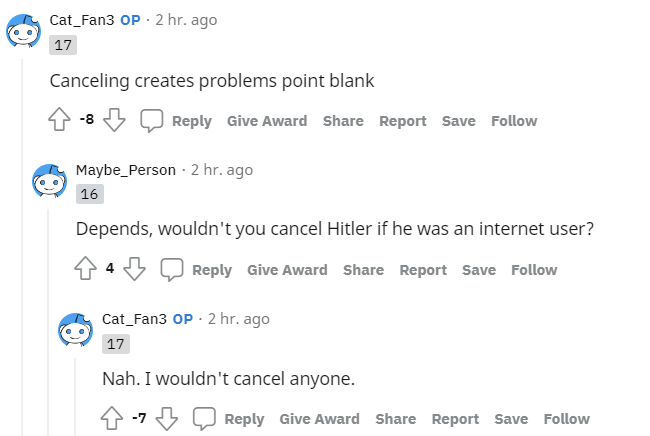Give Award to Maybe_Person's comment
The width and height of the screenshot is (650, 436).
(287, 270)
